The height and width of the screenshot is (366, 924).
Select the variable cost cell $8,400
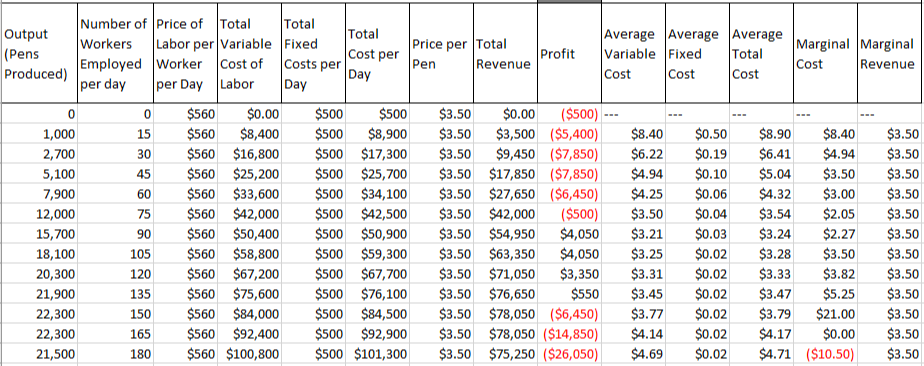[x=249, y=134]
